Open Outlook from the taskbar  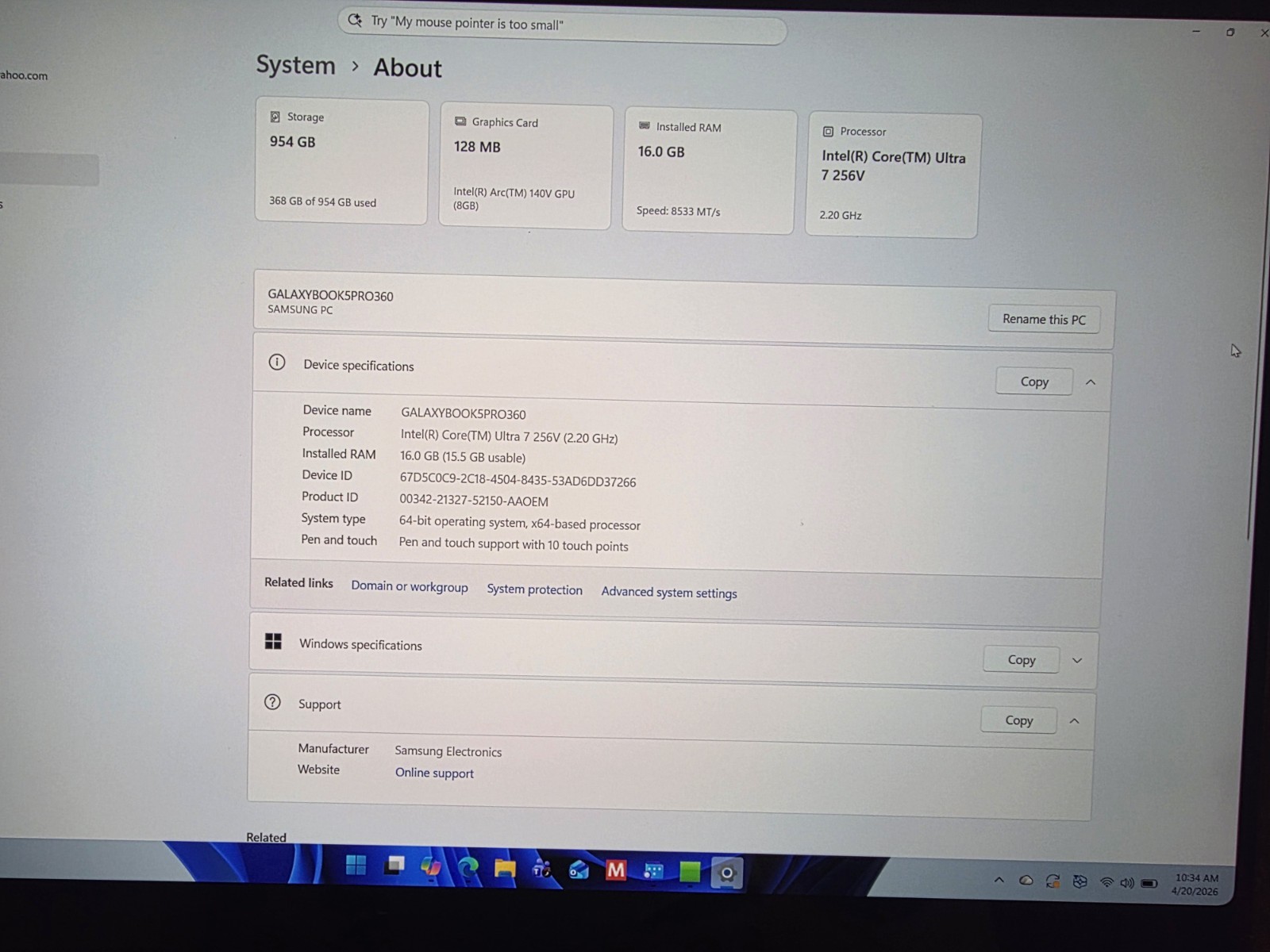tap(579, 871)
